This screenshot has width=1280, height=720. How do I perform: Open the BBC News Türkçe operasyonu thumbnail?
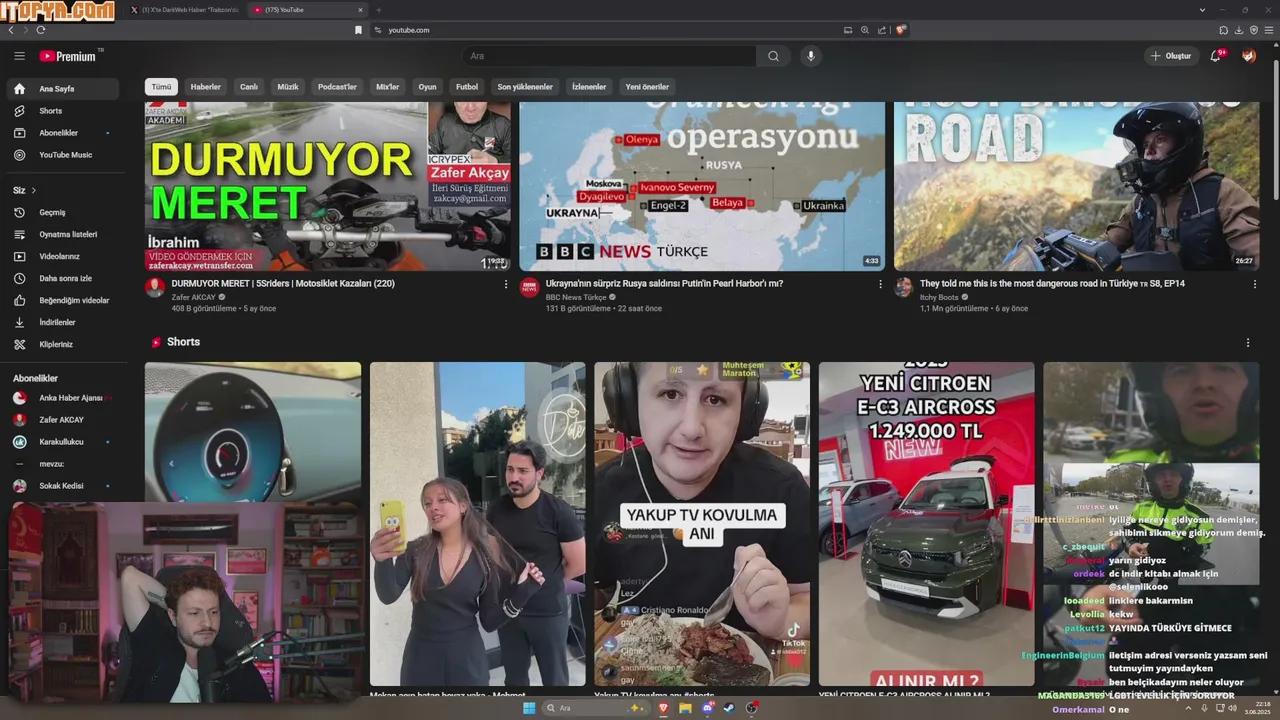click(x=702, y=186)
